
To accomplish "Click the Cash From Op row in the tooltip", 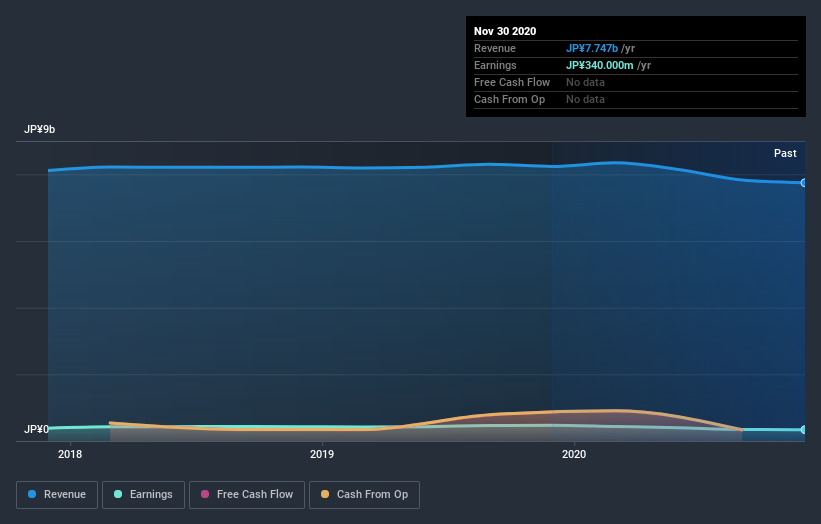I will click(x=636, y=99).
